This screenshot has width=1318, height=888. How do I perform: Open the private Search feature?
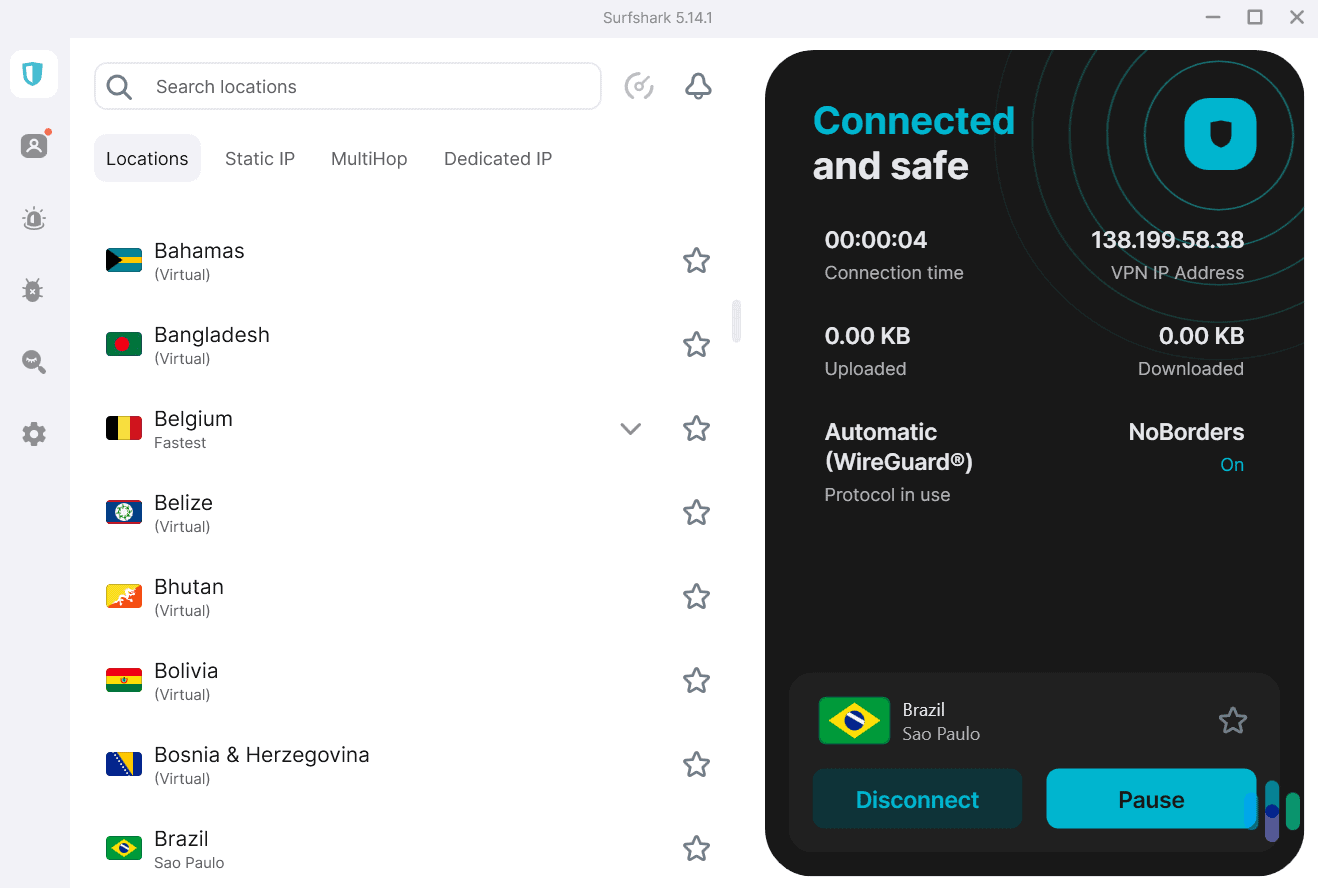pyautogui.click(x=33, y=362)
